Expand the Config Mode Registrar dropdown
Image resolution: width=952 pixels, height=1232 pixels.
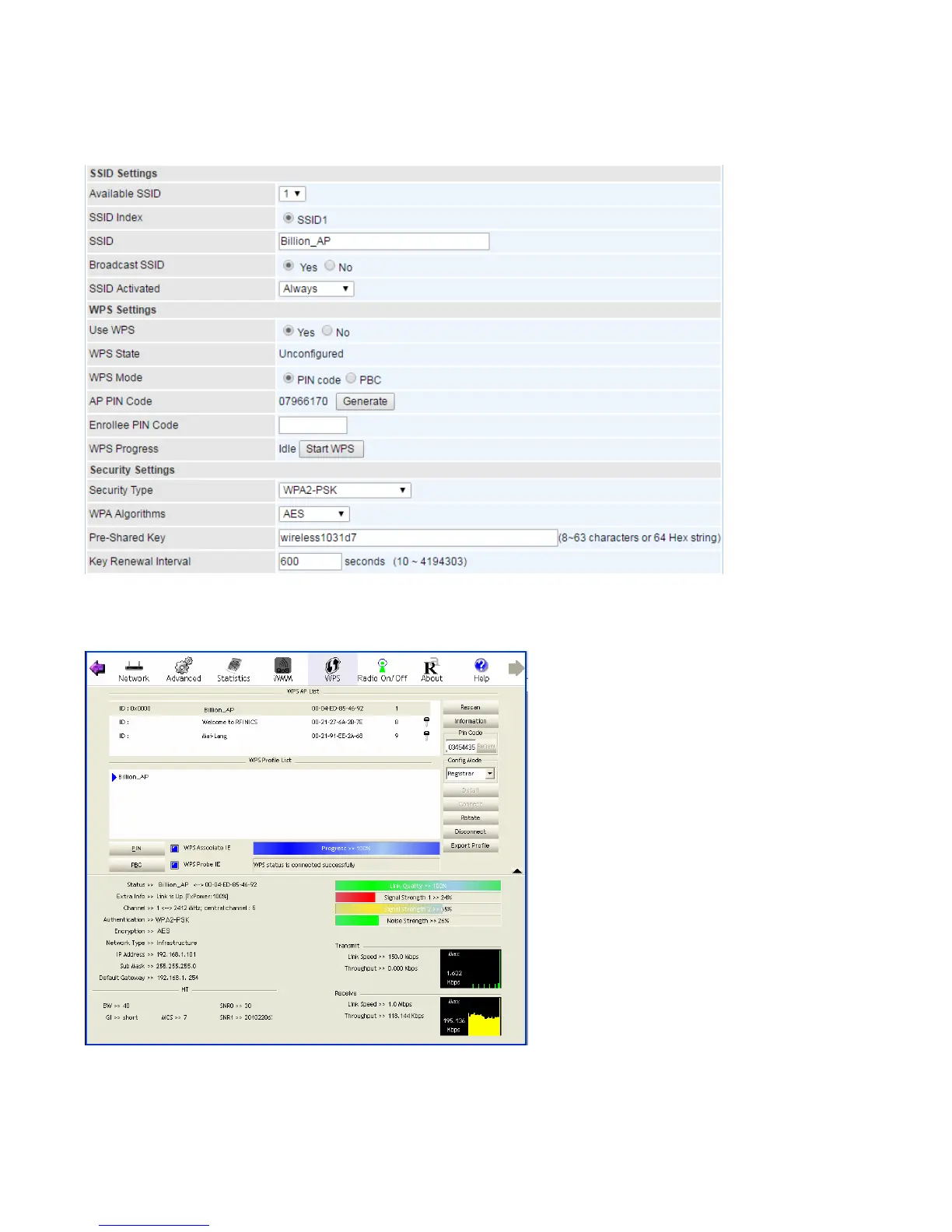click(471, 774)
